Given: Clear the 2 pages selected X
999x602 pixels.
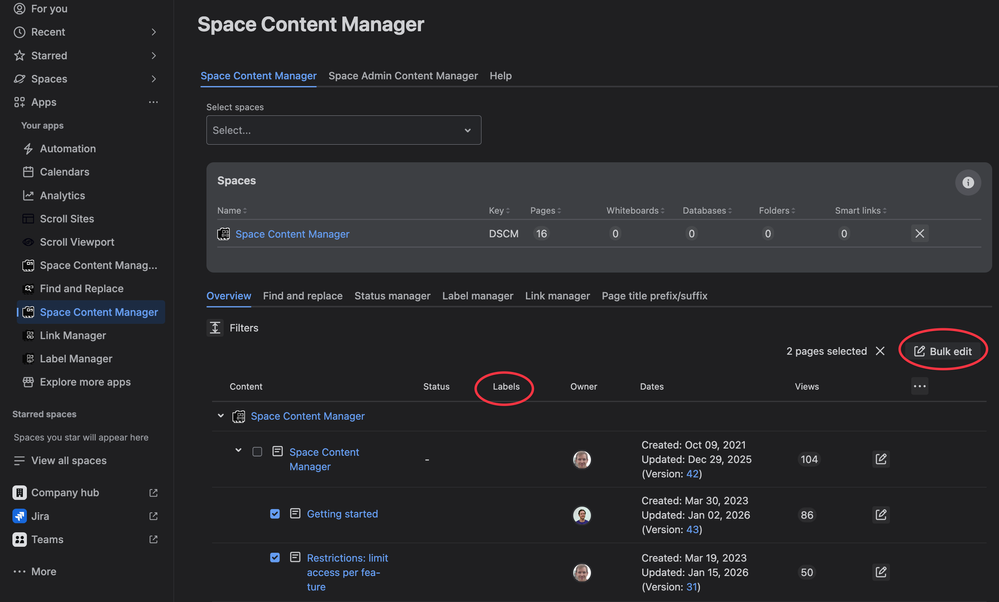Looking at the screenshot, I should 880,352.
